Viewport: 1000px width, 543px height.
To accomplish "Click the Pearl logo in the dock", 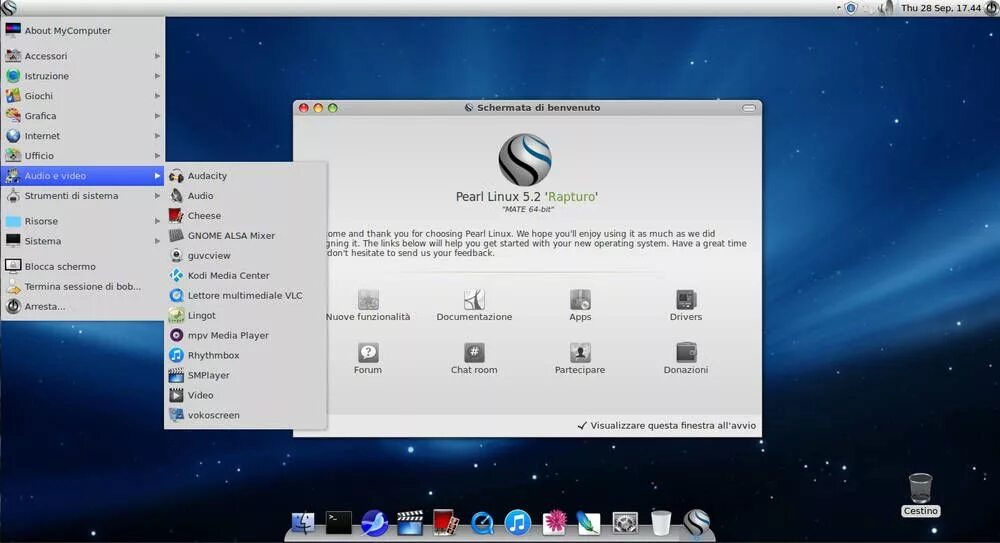I will coord(696,522).
